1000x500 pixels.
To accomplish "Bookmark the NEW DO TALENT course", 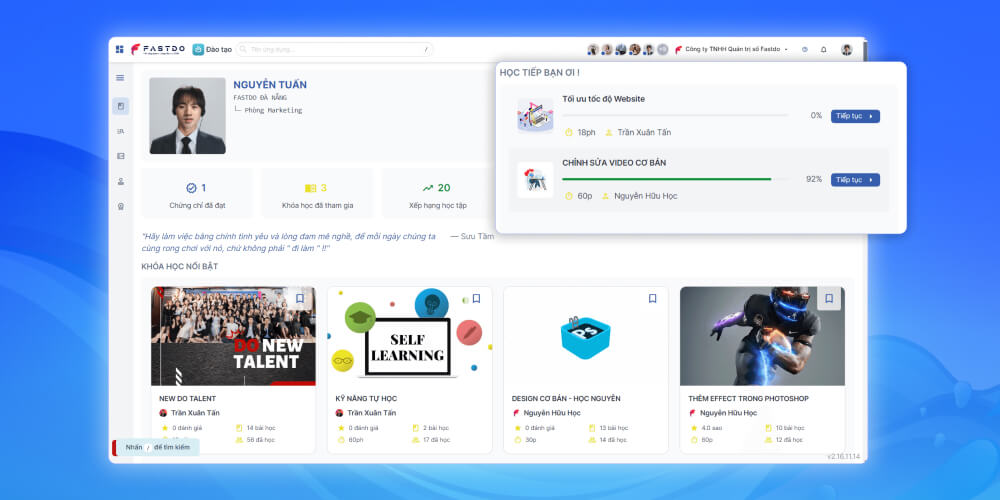I will [300, 298].
